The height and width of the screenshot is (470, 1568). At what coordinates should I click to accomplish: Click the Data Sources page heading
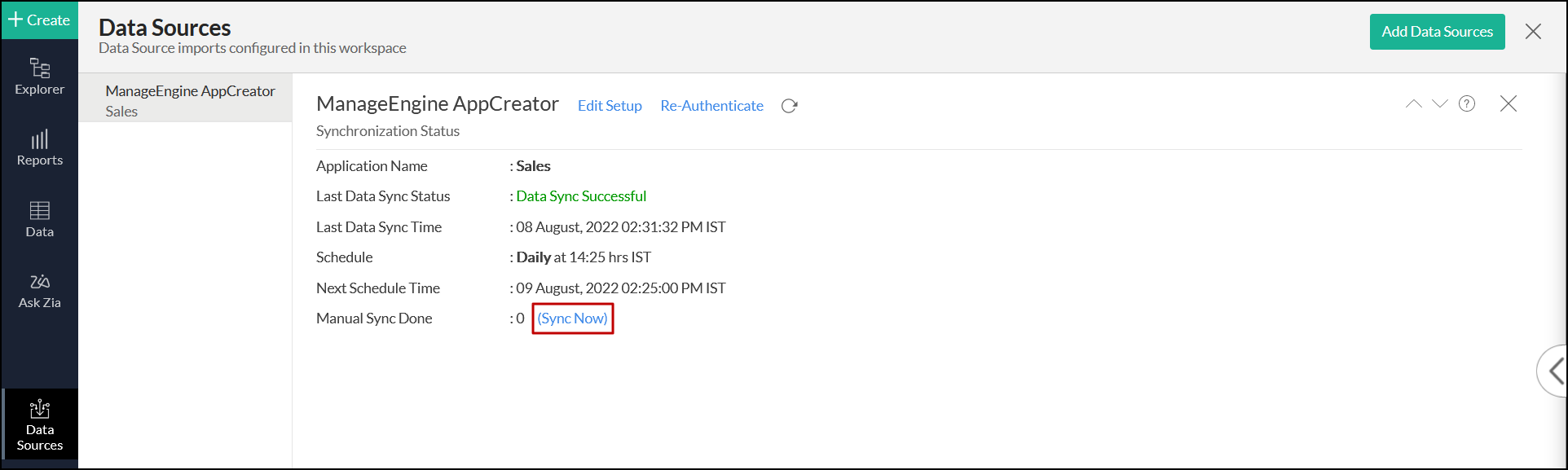165,28
